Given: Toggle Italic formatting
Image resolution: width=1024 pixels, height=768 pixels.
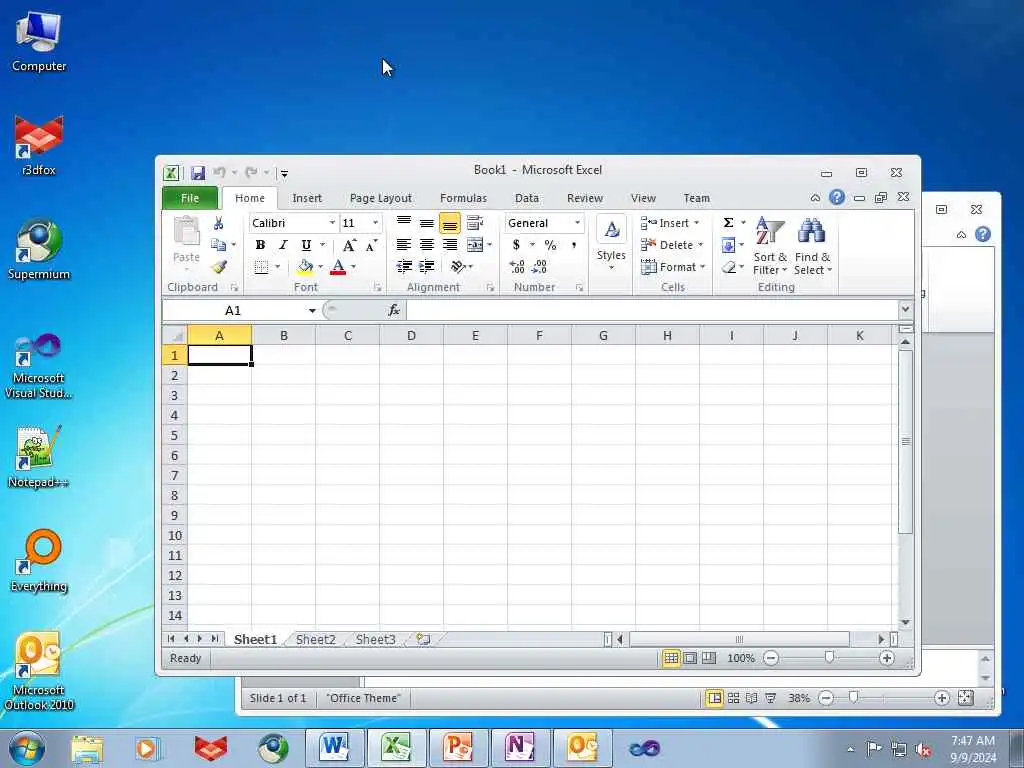Looking at the screenshot, I should click(283, 245).
